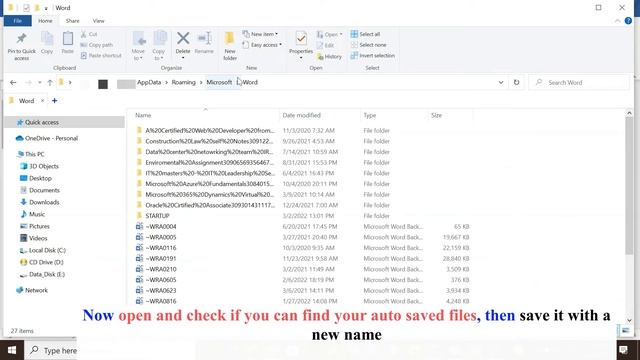Viewport: 640px width, 360px height.
Task: Open the address bar history dropdown
Action: pyautogui.click(x=501, y=82)
